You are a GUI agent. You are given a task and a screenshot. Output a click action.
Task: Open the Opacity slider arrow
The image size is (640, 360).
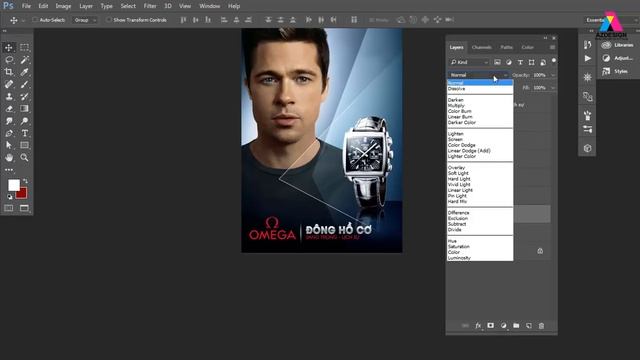point(553,75)
